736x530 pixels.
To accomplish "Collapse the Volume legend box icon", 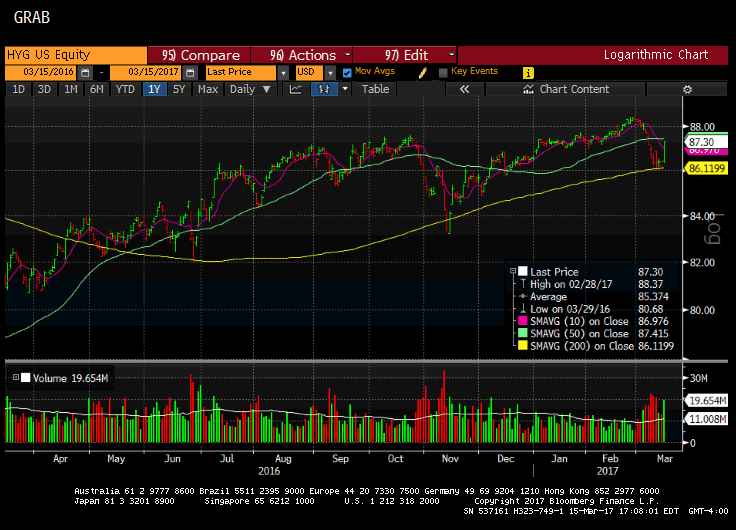I will (x=16, y=377).
